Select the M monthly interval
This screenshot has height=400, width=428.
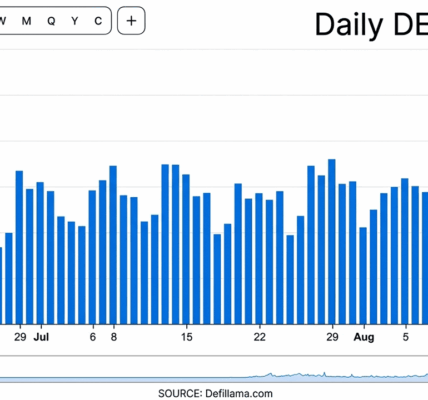point(27,21)
